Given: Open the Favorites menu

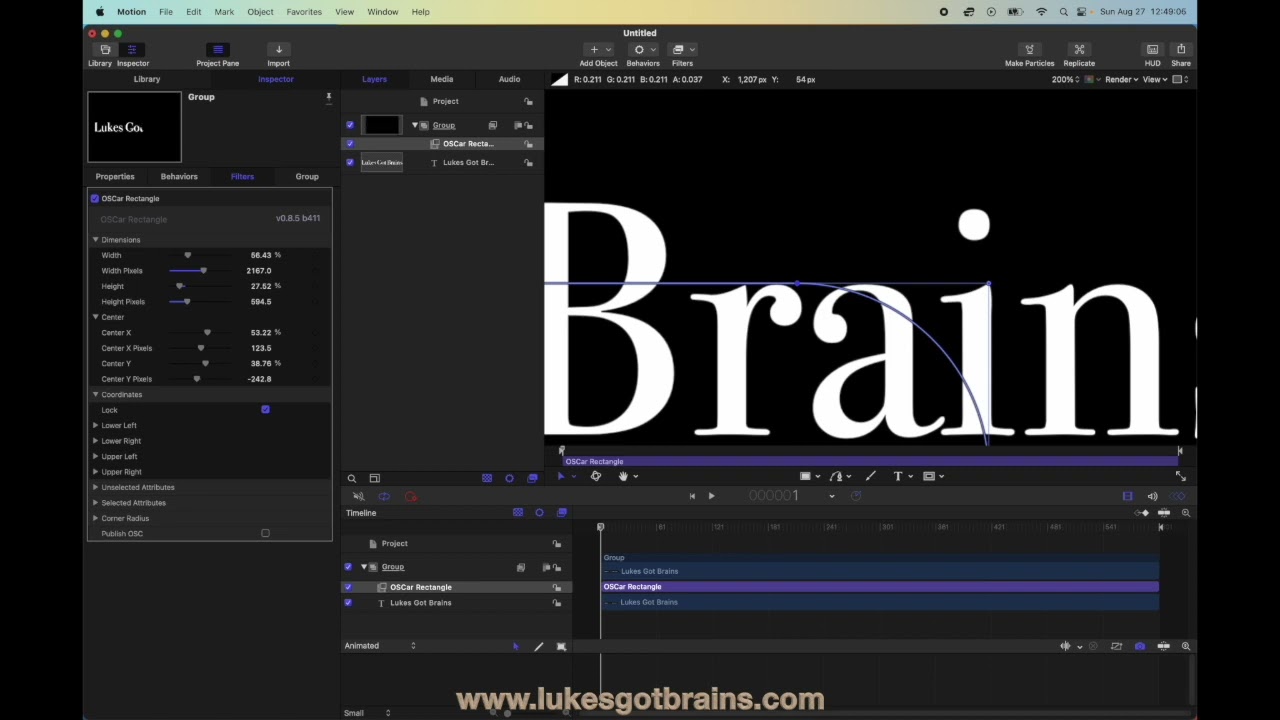Looking at the screenshot, I should [304, 12].
